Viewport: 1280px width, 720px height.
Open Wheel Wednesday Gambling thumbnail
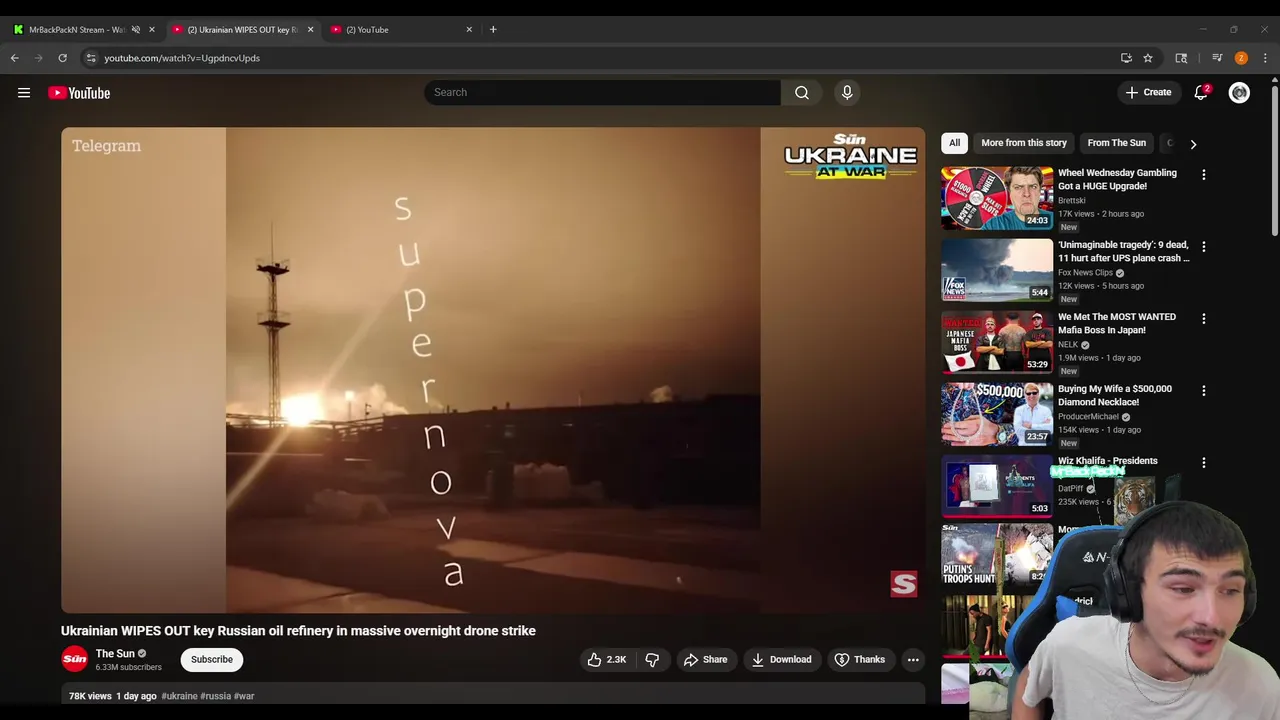tap(997, 198)
